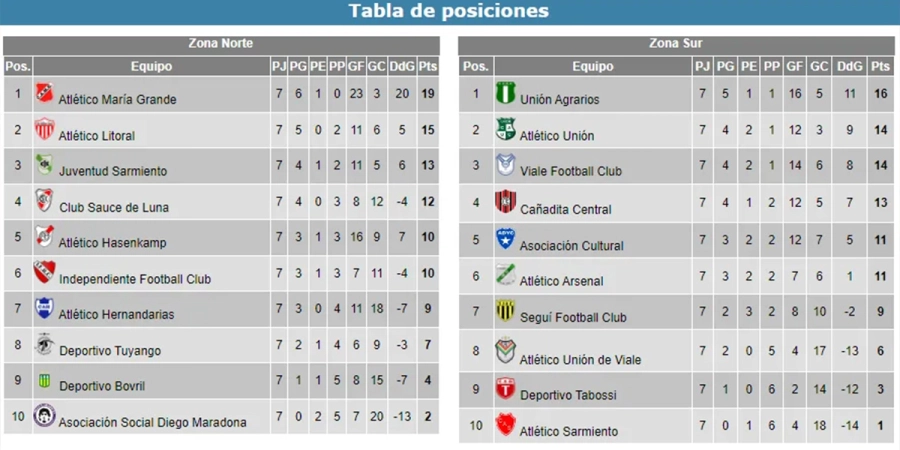Image resolution: width=900 pixels, height=450 pixels.
Task: Click the Pts column header in Zona Norte
Action: (x=428, y=66)
